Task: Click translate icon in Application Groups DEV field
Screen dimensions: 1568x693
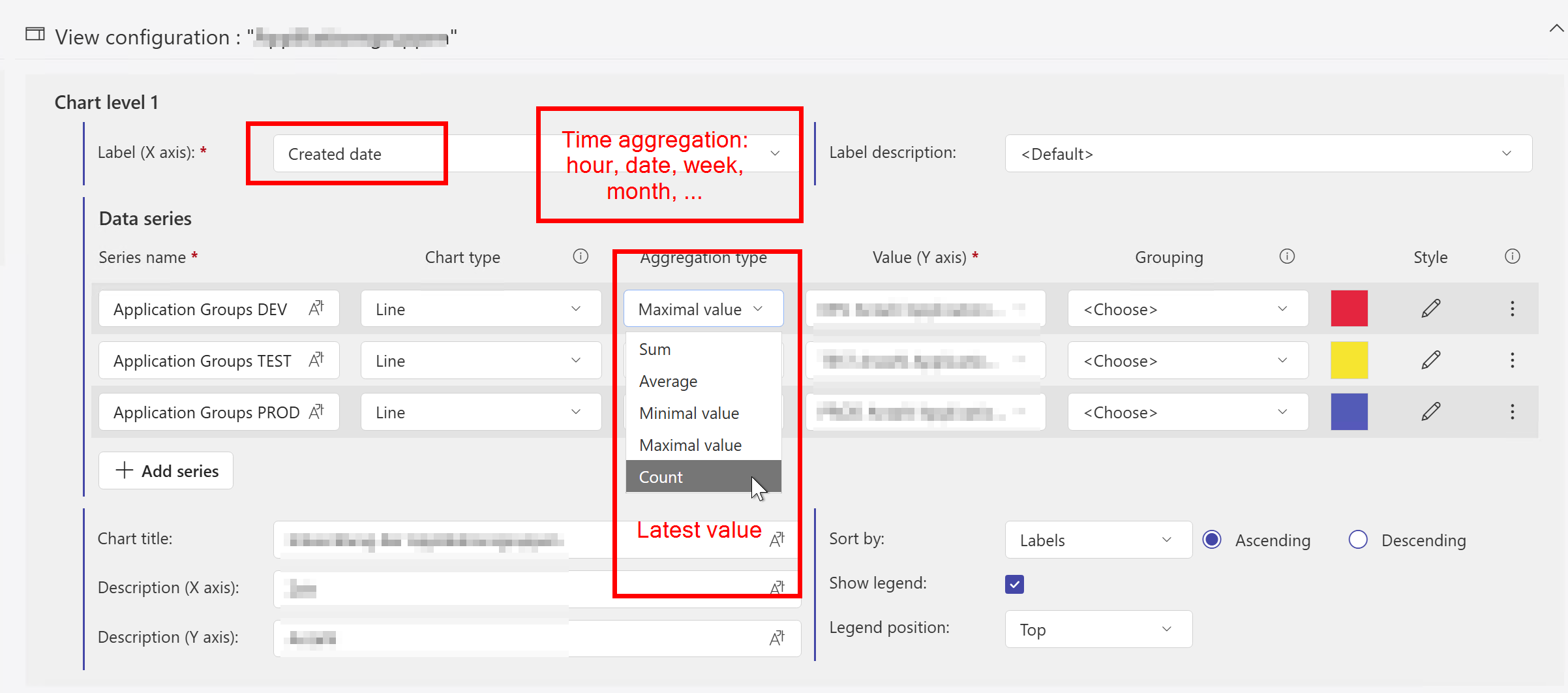Action: pyautogui.click(x=316, y=308)
